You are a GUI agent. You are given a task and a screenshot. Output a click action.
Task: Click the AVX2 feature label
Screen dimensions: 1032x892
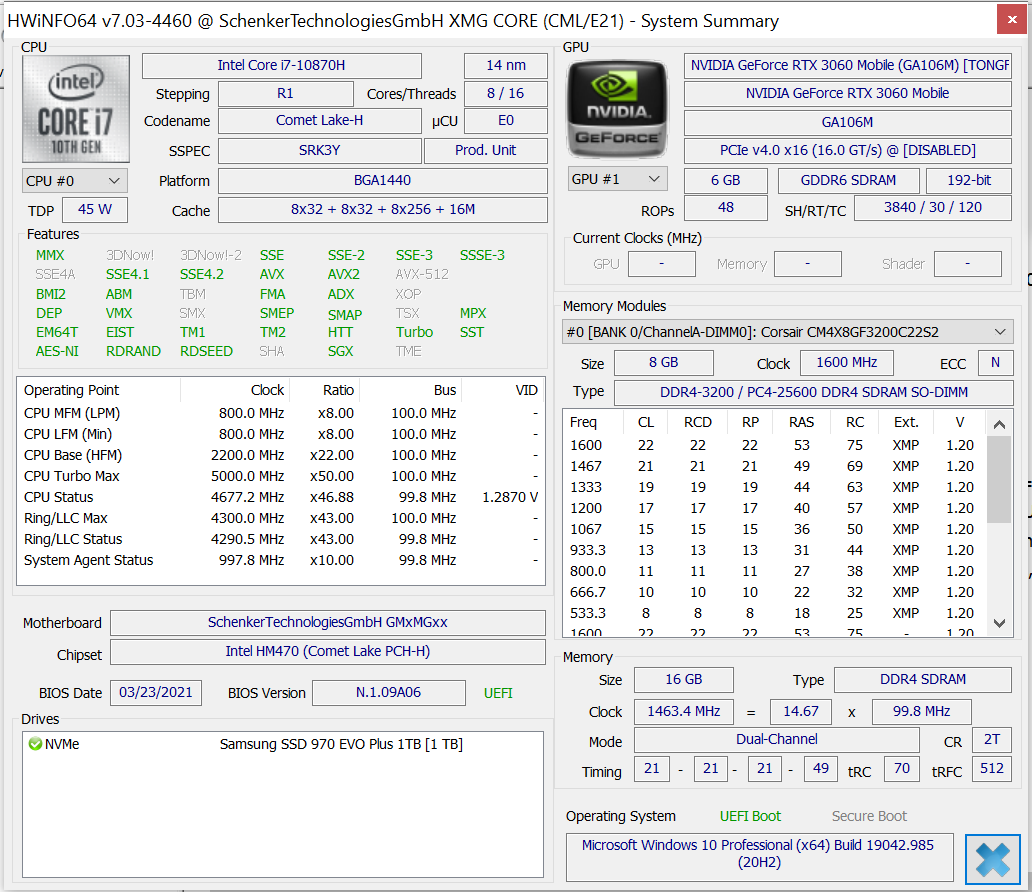pyautogui.click(x=344, y=275)
